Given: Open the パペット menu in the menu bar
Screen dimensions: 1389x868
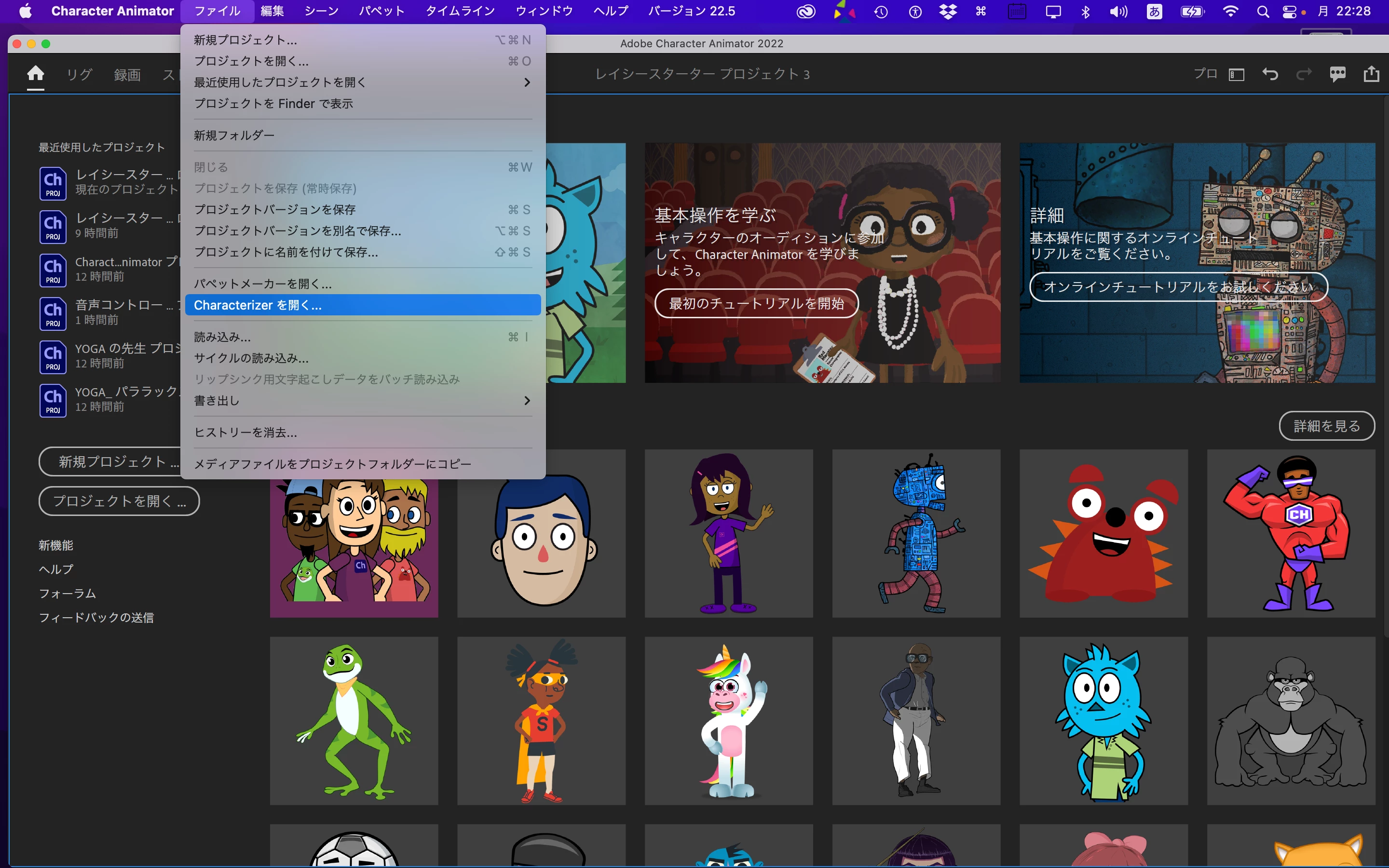Looking at the screenshot, I should (381, 12).
